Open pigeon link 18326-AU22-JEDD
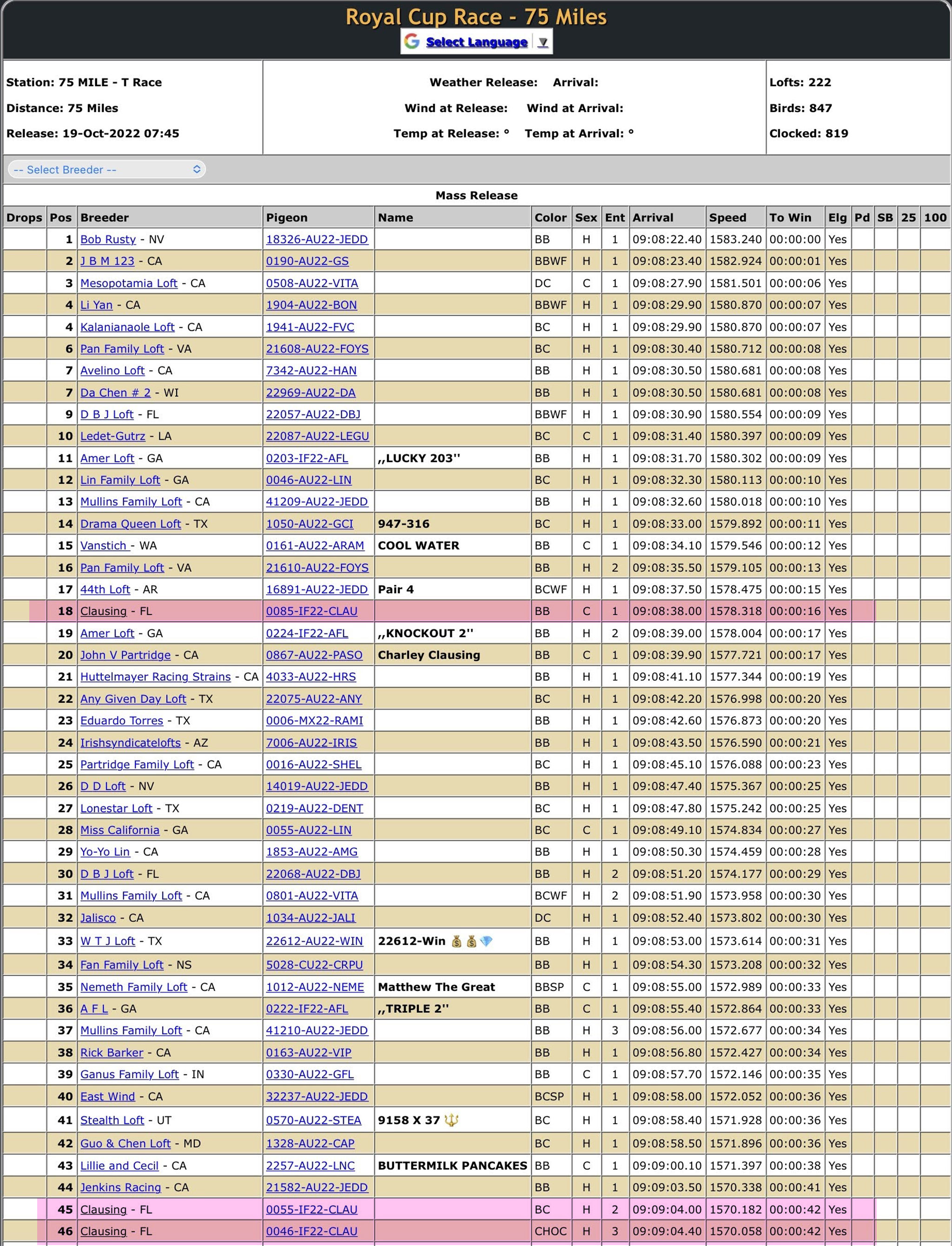 coord(317,239)
